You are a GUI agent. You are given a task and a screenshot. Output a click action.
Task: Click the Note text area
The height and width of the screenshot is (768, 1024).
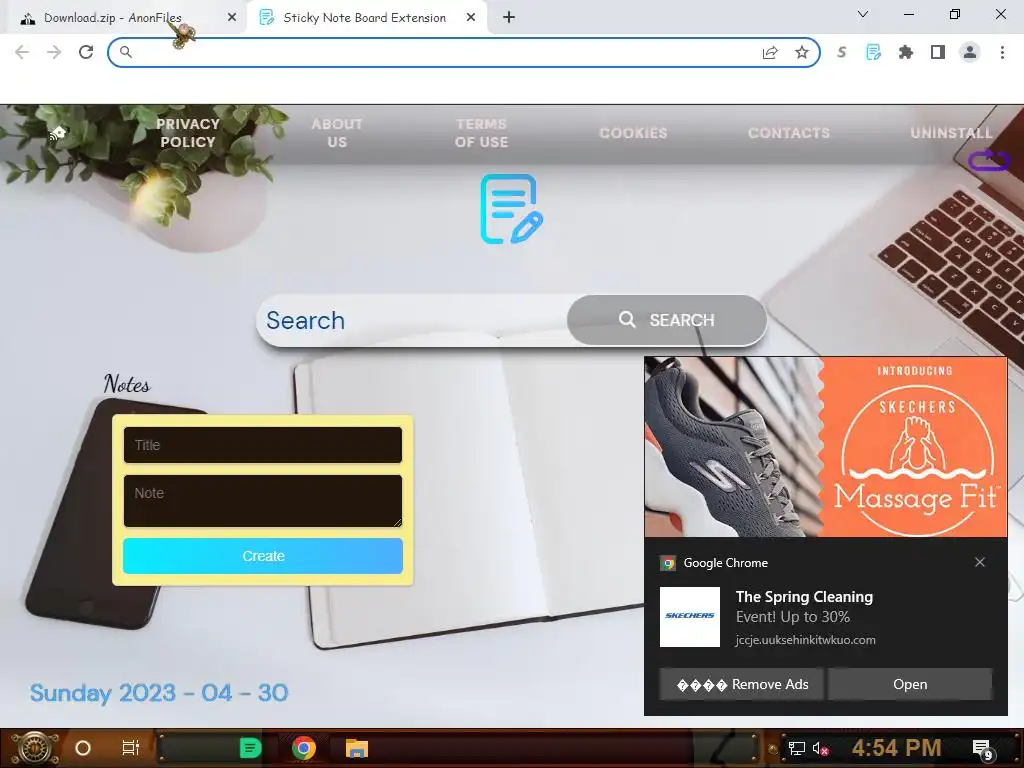click(263, 501)
